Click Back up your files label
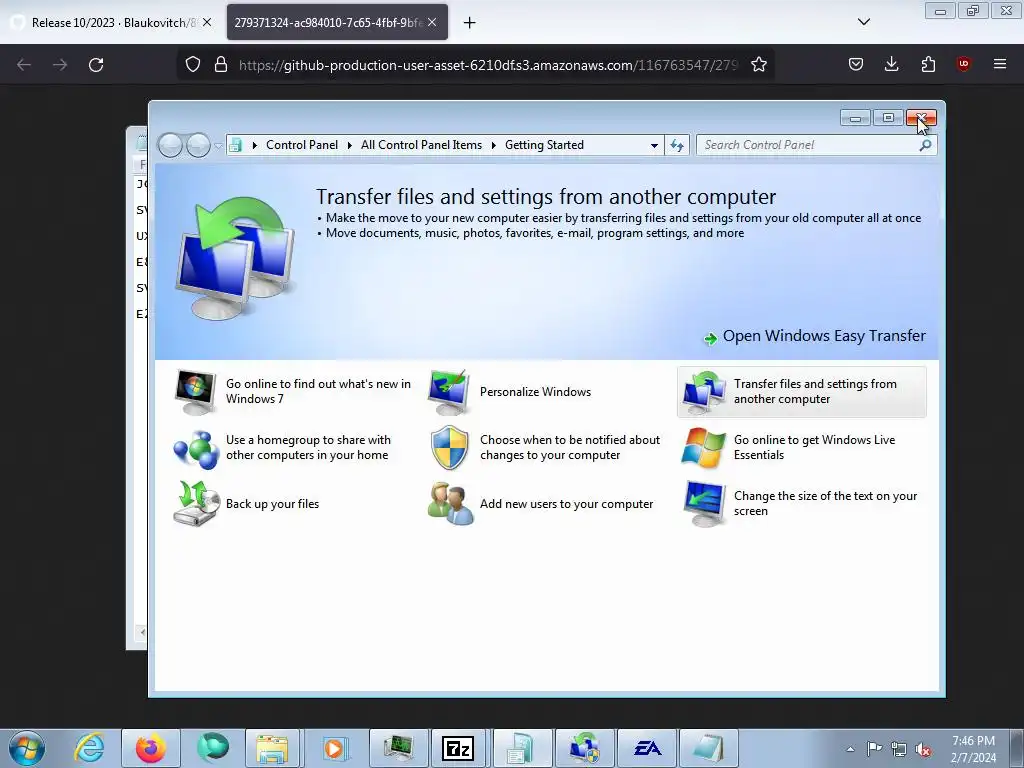Image resolution: width=1024 pixels, height=768 pixels. (272, 504)
